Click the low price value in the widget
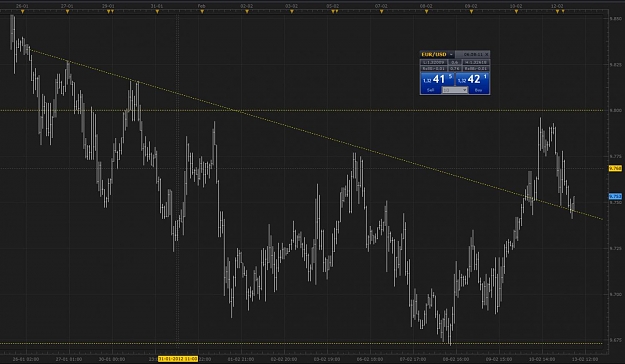 [434, 62]
